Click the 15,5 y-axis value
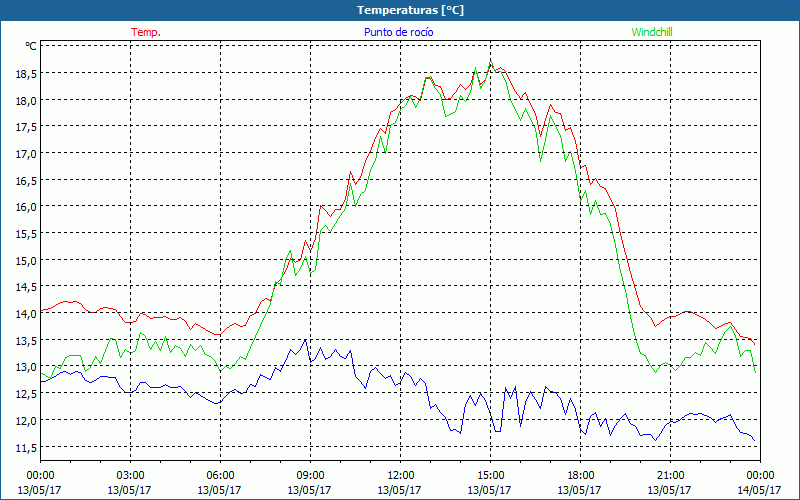Image resolution: width=800 pixels, height=500 pixels. point(27,233)
